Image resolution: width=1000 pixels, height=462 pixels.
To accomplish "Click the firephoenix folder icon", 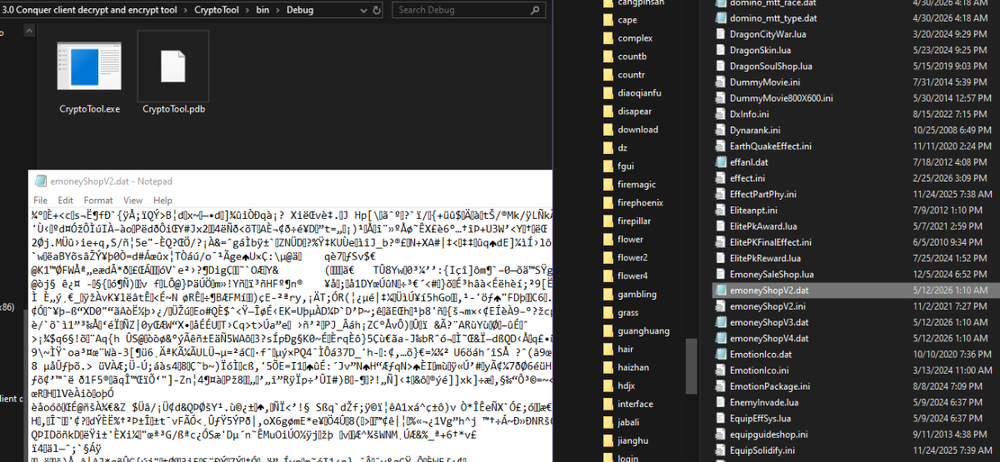I will (607, 203).
